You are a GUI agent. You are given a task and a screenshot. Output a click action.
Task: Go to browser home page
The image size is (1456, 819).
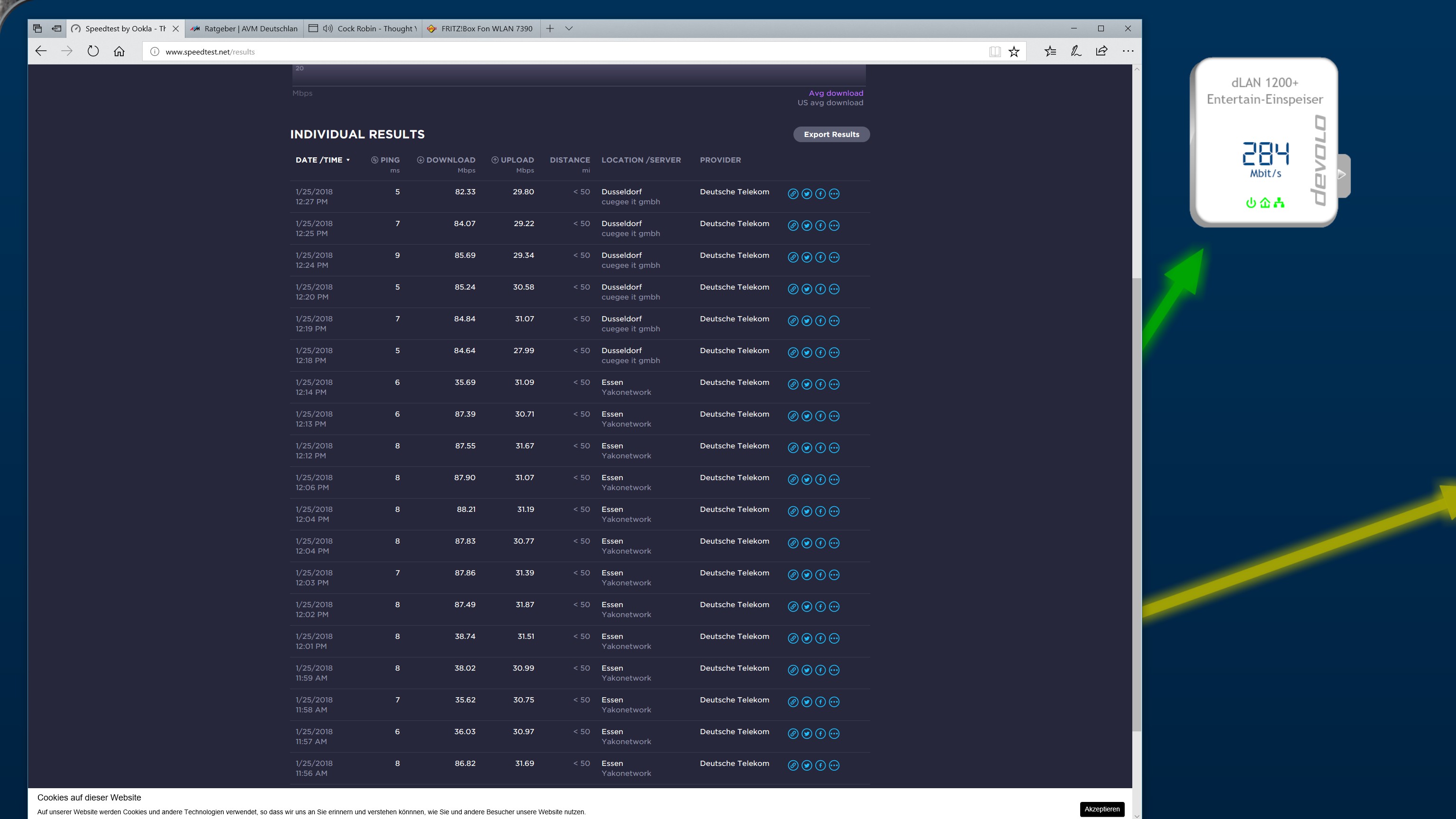pyautogui.click(x=118, y=52)
